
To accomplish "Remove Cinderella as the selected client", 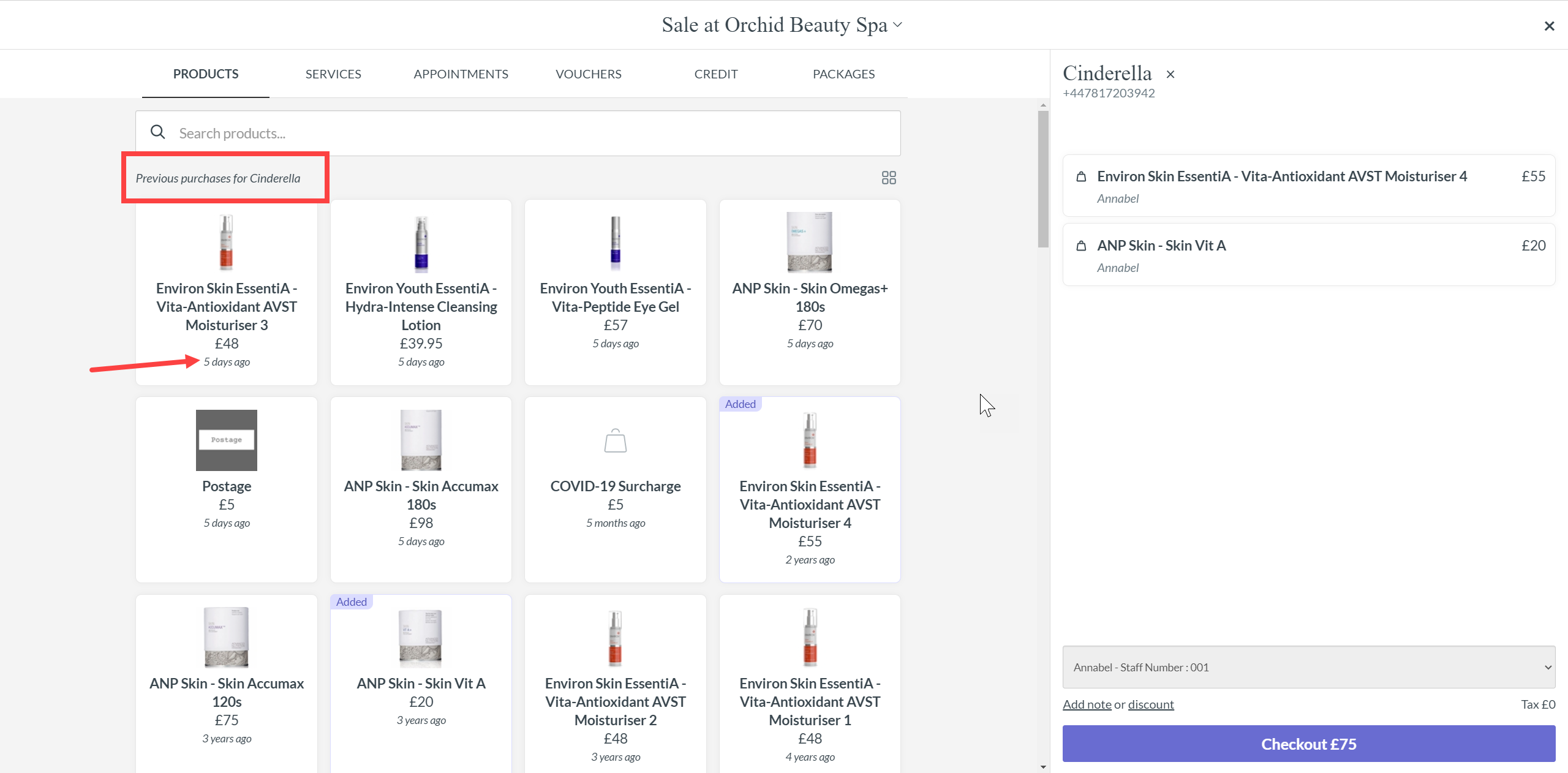I will pyautogui.click(x=1170, y=74).
